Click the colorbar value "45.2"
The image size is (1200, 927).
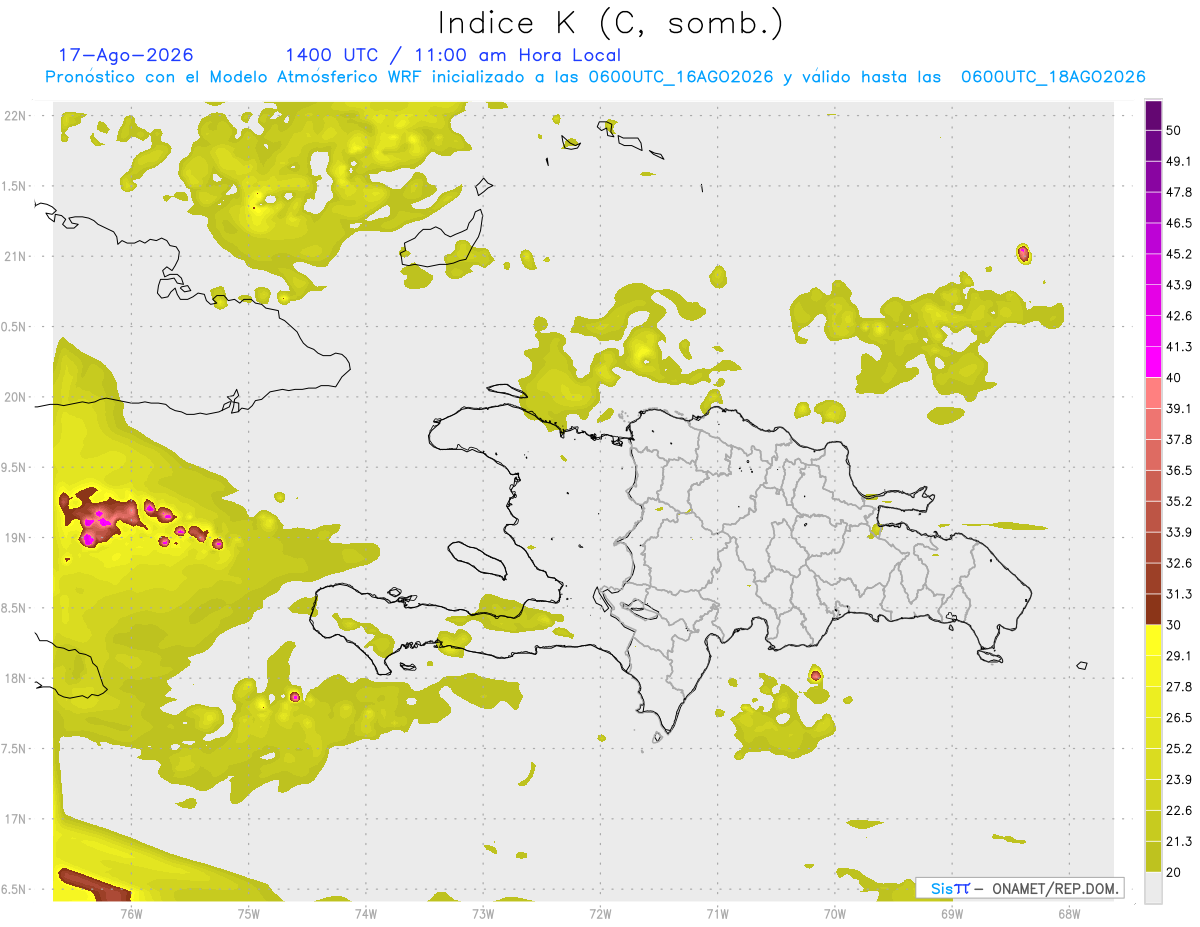click(x=1179, y=254)
